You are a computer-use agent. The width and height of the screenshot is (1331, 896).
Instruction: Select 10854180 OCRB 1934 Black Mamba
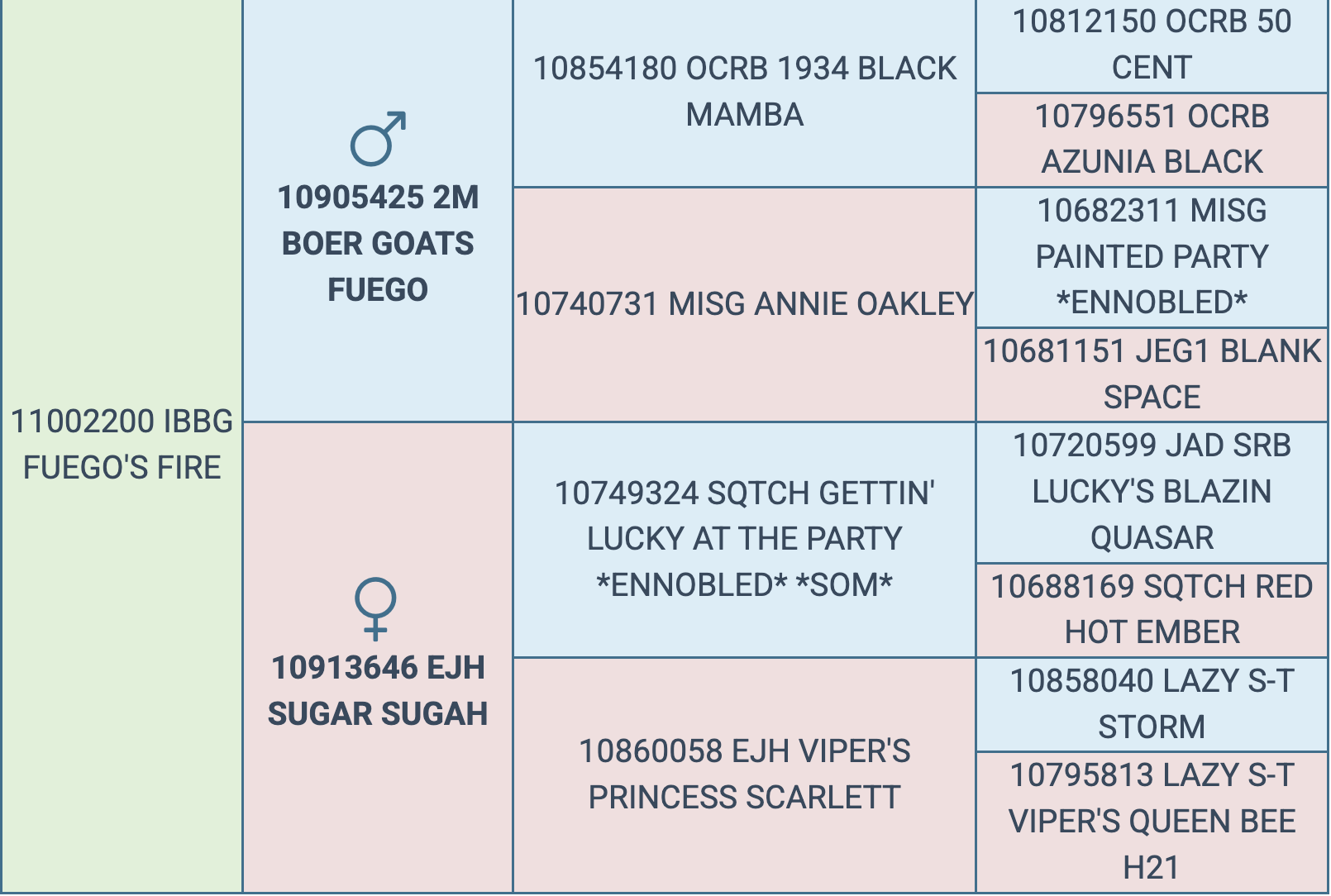pos(744,91)
